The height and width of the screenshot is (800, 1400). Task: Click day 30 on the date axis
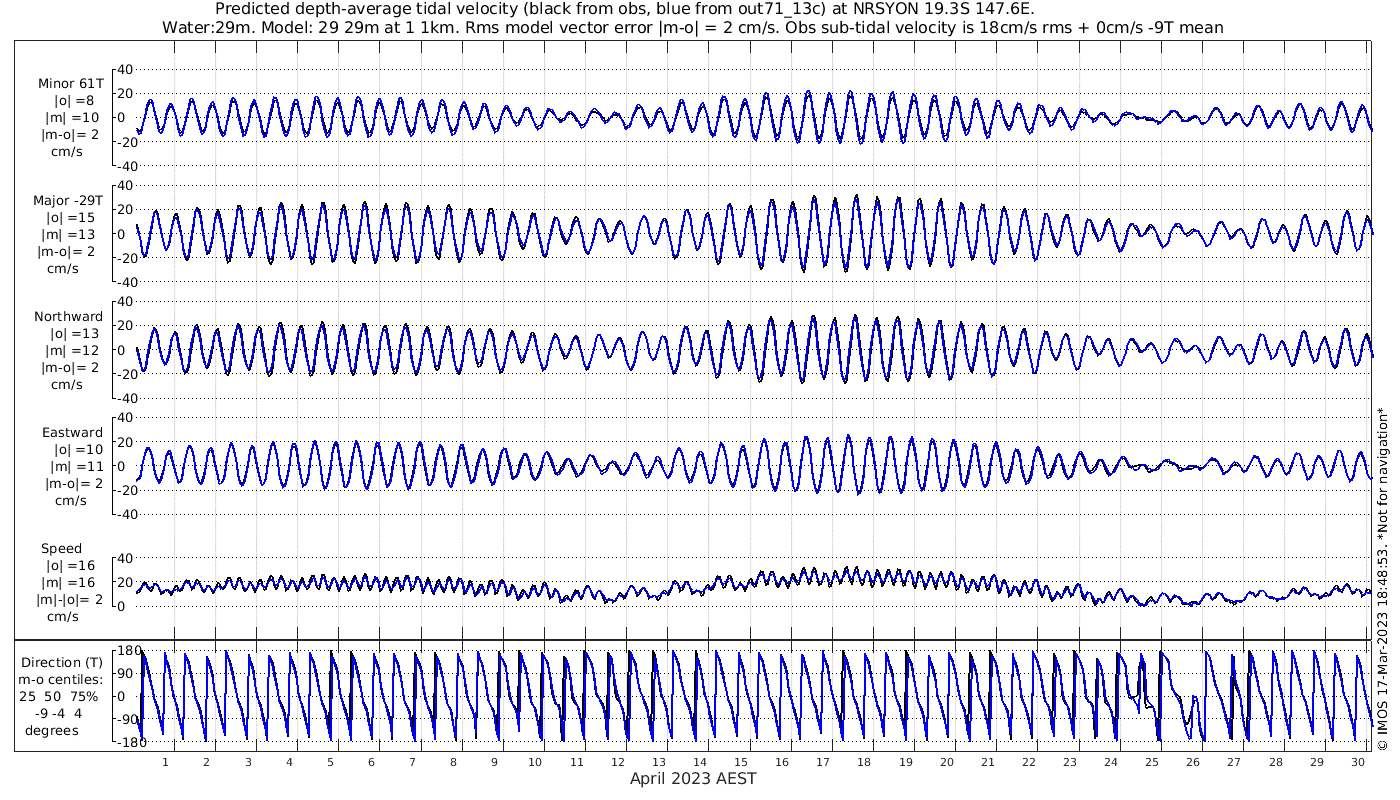[x=1358, y=762]
